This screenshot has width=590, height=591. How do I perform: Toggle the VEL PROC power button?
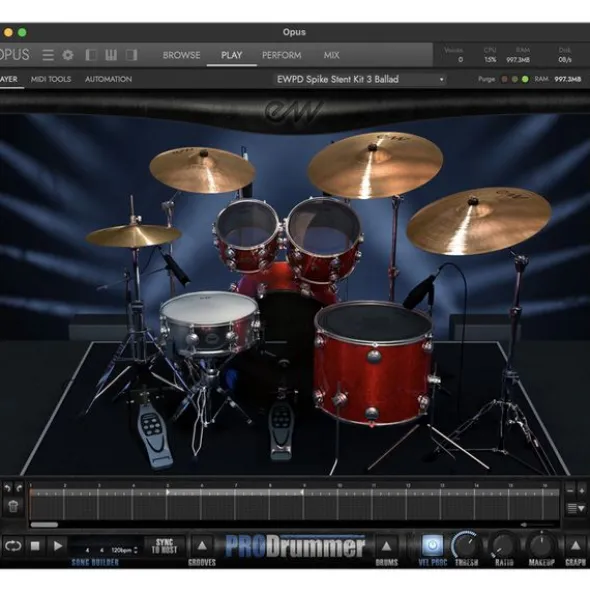432,545
